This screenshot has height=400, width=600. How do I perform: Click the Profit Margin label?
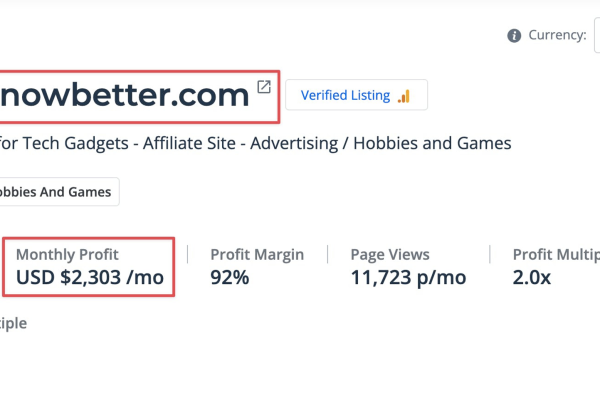click(257, 255)
